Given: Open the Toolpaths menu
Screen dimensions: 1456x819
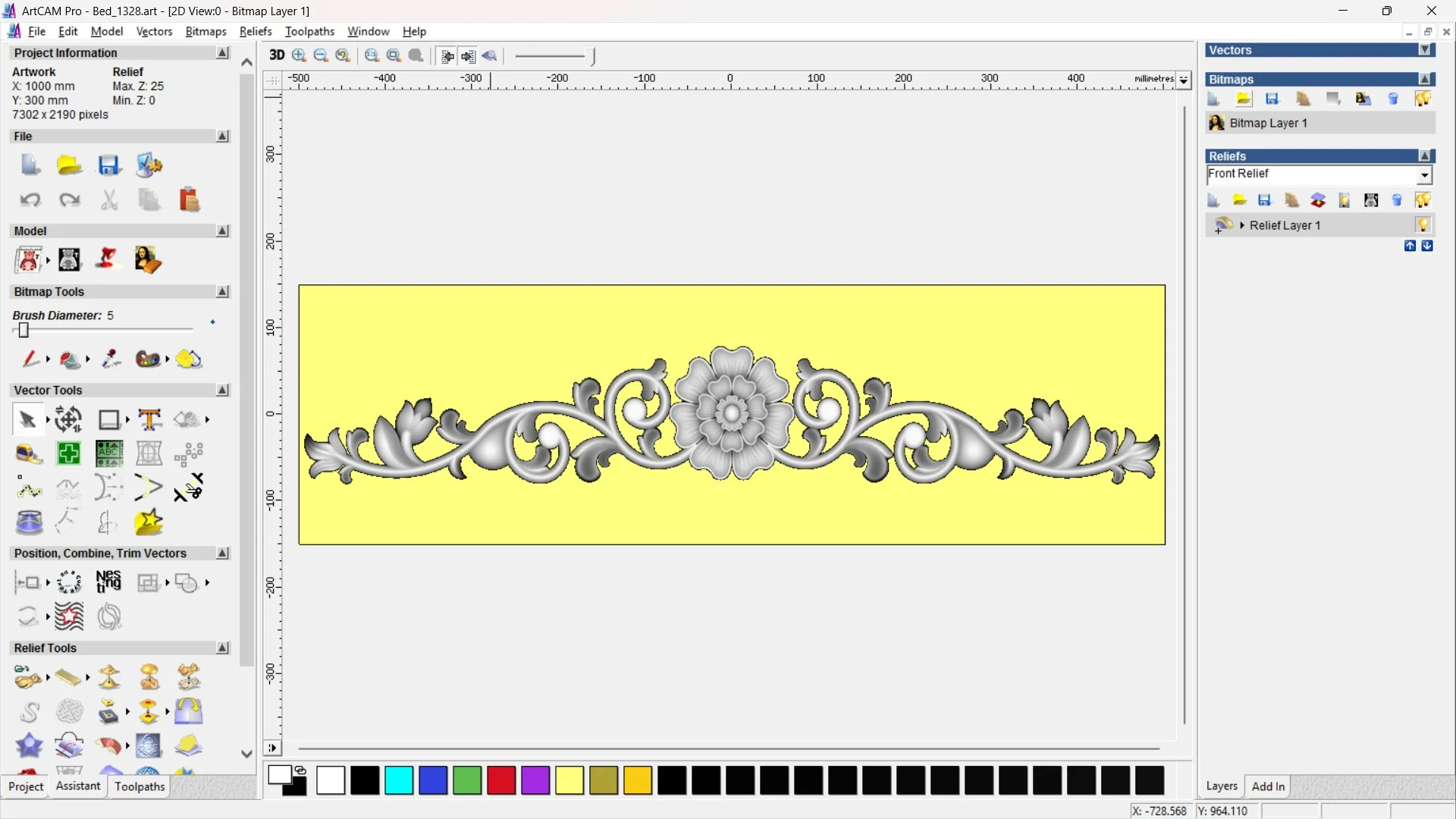Looking at the screenshot, I should pyautogui.click(x=309, y=31).
